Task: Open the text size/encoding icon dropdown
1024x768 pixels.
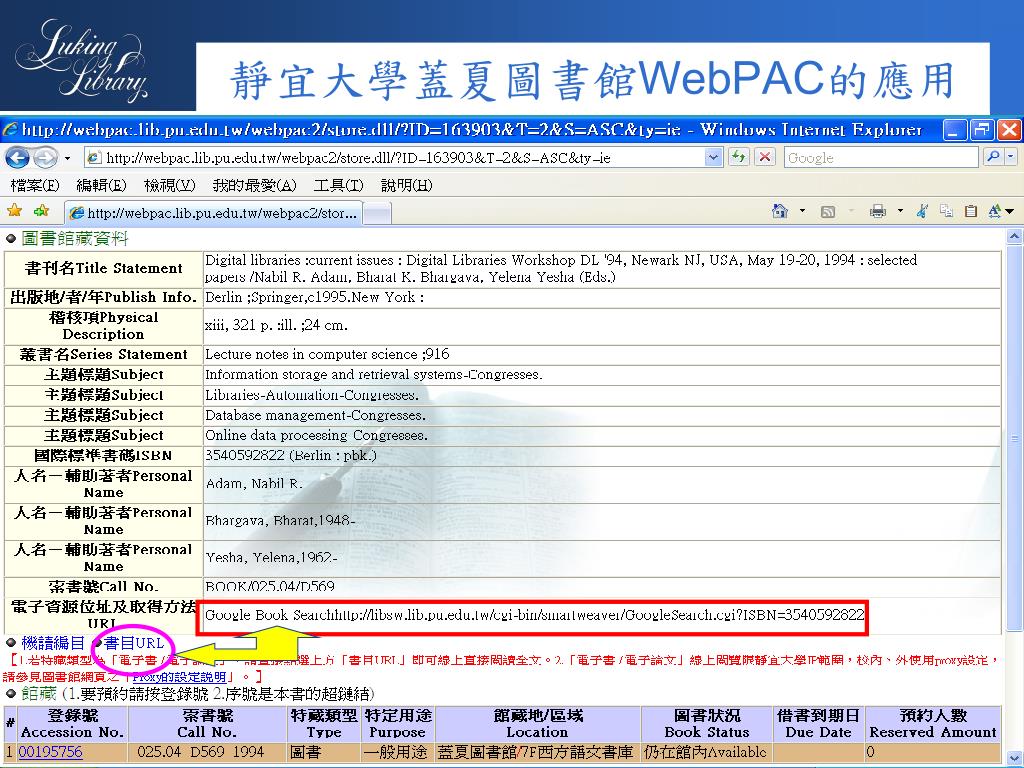Action: (x=1000, y=211)
